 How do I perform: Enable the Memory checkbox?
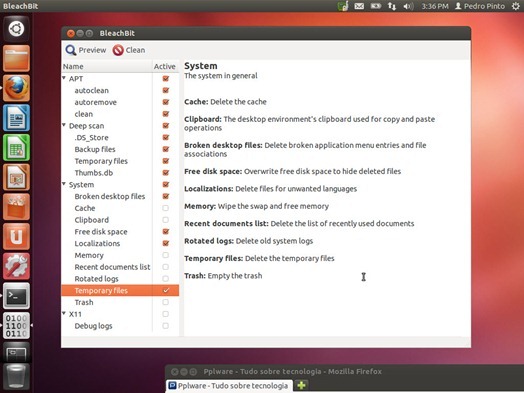click(x=165, y=255)
